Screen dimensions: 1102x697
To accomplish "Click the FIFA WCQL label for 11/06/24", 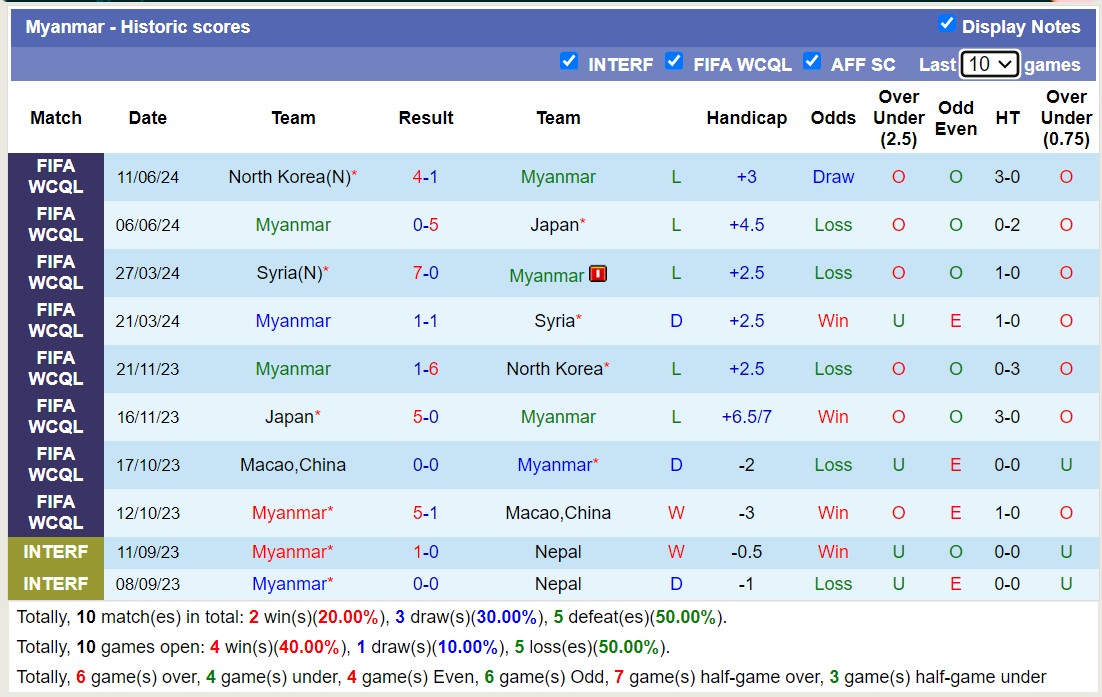I will click(56, 177).
